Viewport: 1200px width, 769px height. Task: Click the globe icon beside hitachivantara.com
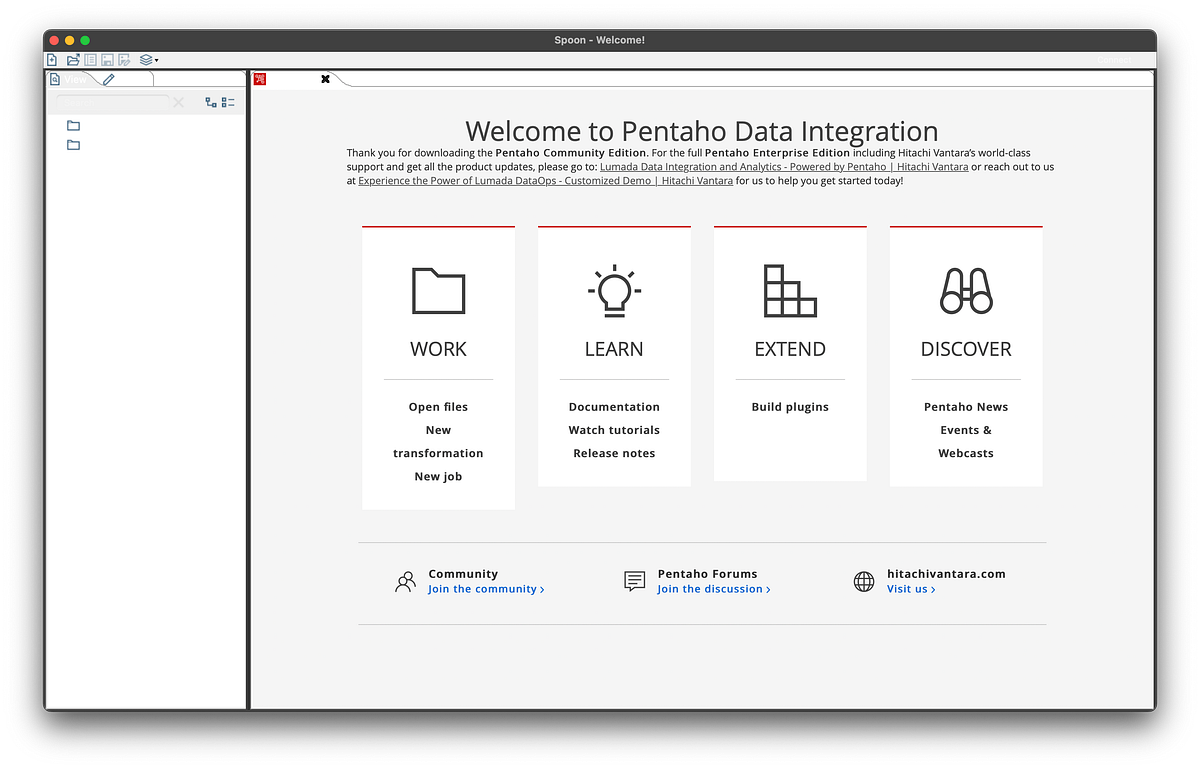[x=863, y=581]
